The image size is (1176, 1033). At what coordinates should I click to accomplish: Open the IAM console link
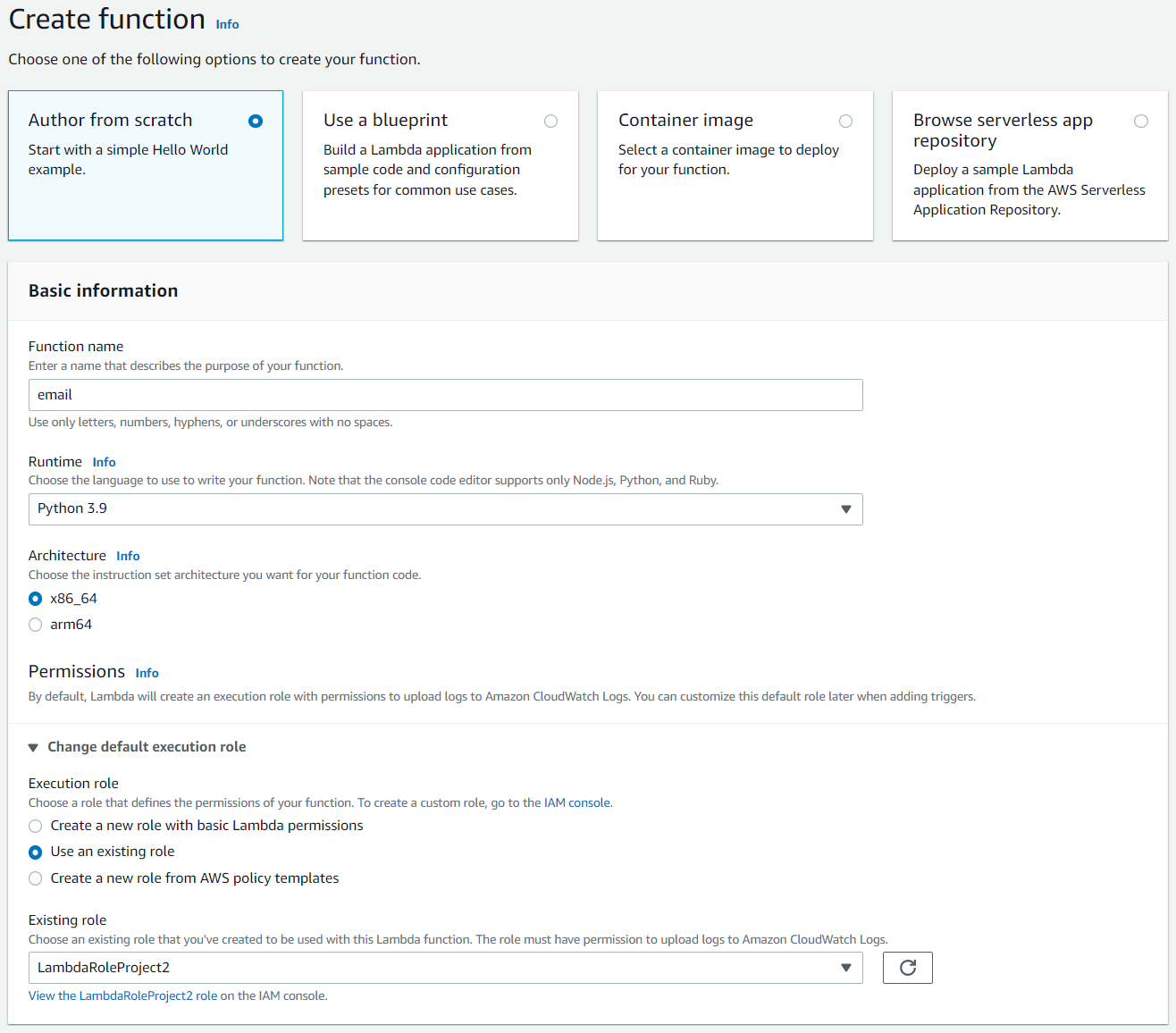tap(577, 802)
